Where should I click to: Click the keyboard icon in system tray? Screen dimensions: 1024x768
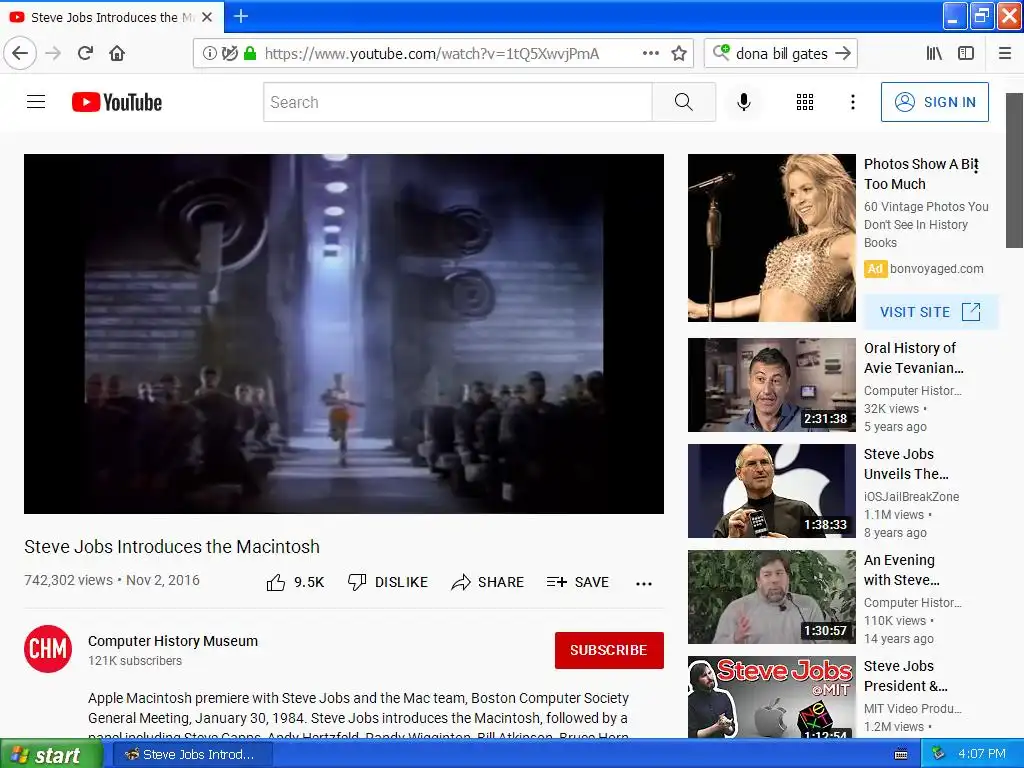coord(901,754)
